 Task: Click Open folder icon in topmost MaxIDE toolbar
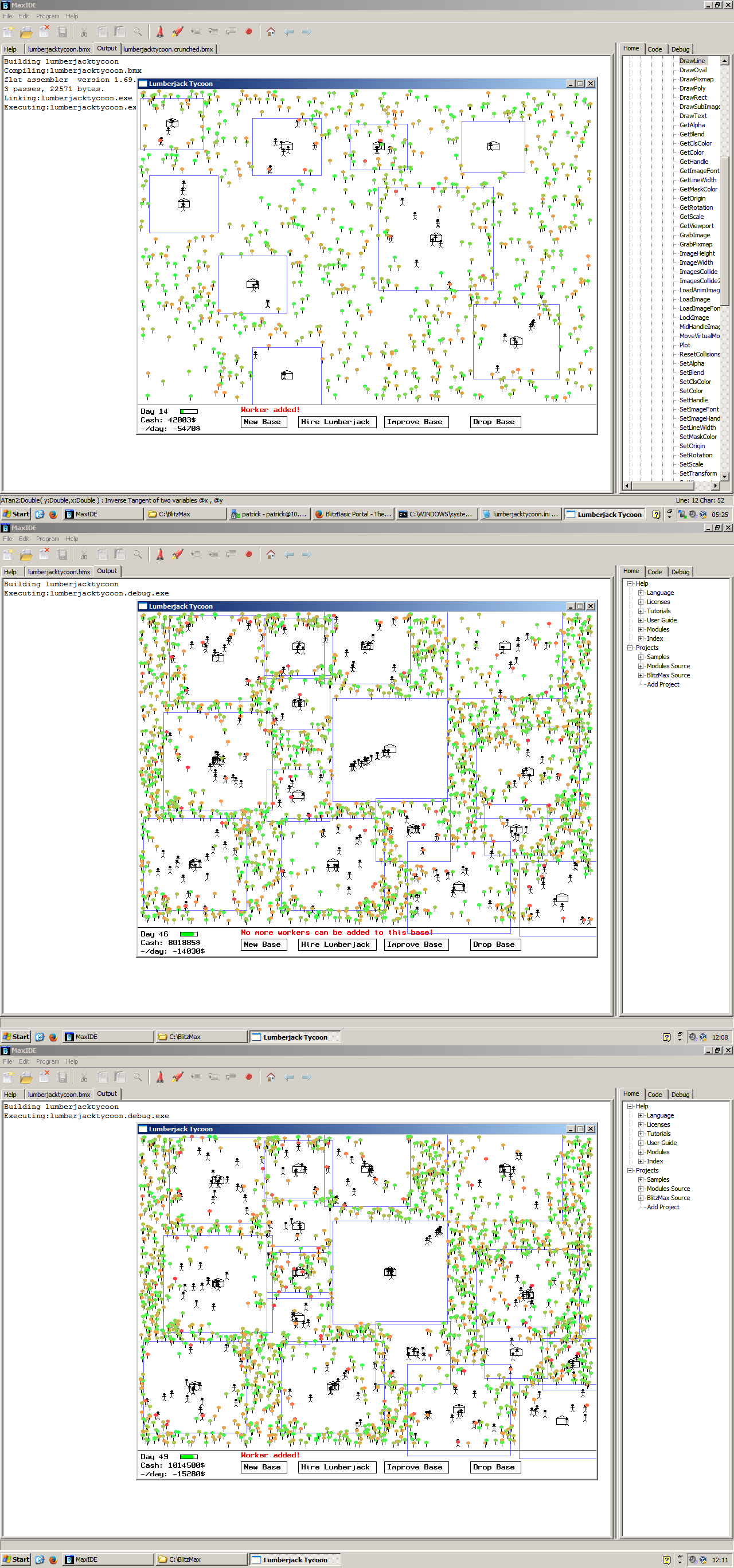point(26,32)
